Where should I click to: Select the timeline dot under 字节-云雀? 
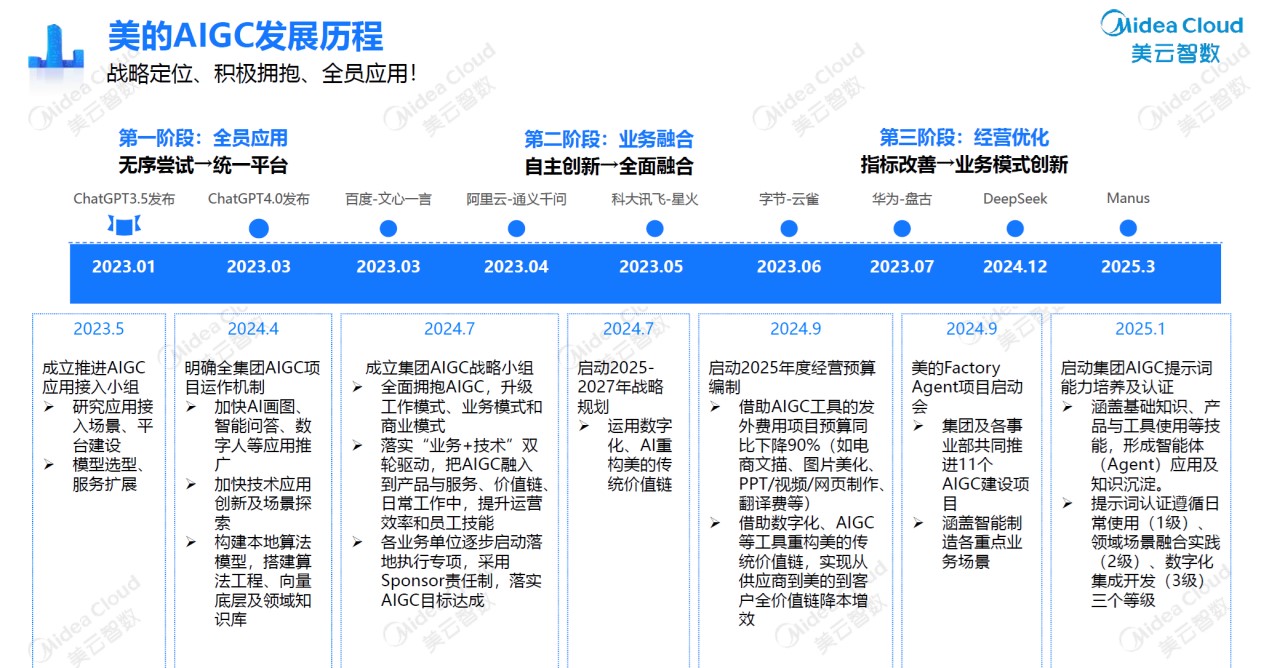789,229
